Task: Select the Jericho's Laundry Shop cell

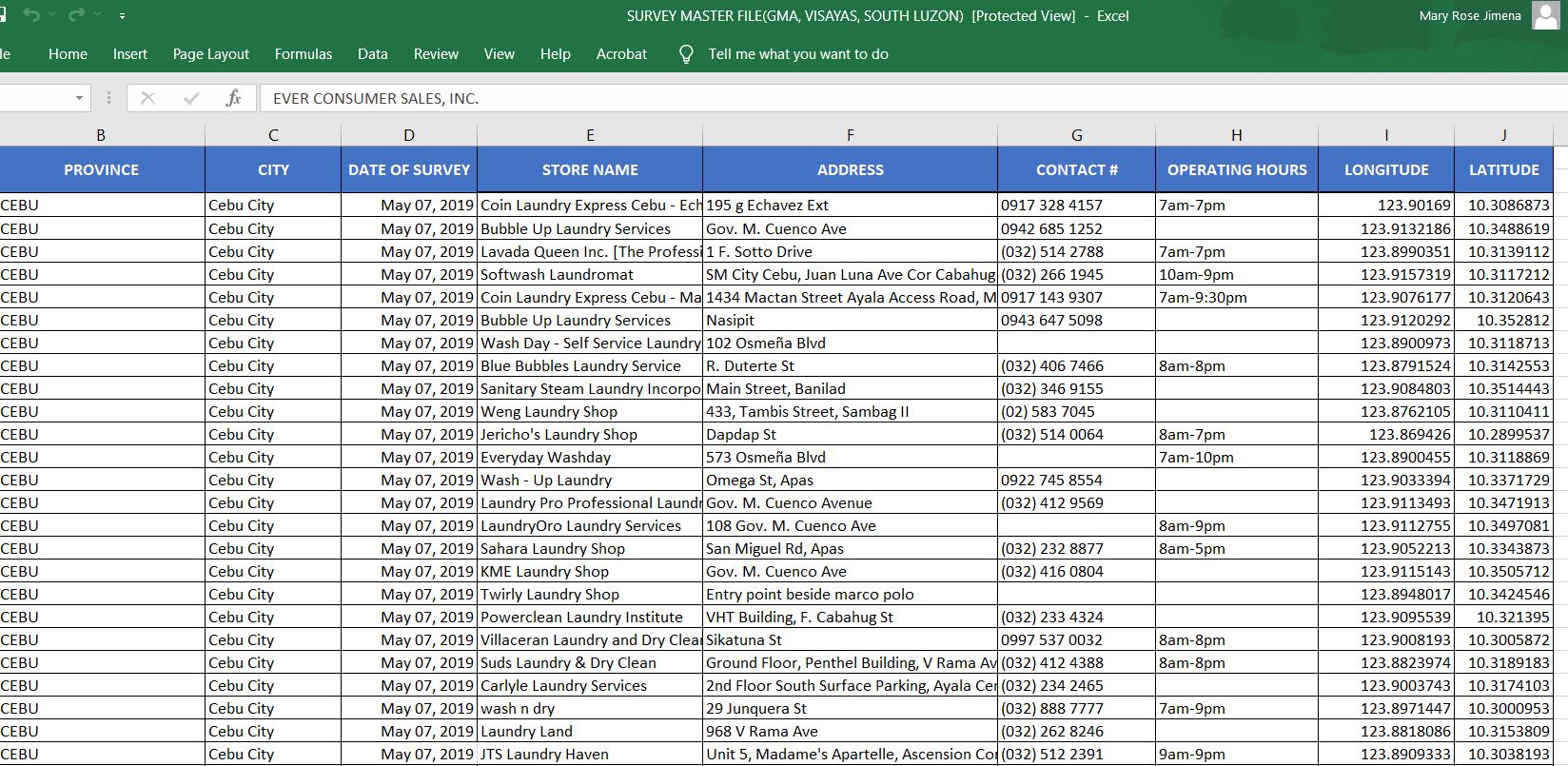Action: pos(590,434)
